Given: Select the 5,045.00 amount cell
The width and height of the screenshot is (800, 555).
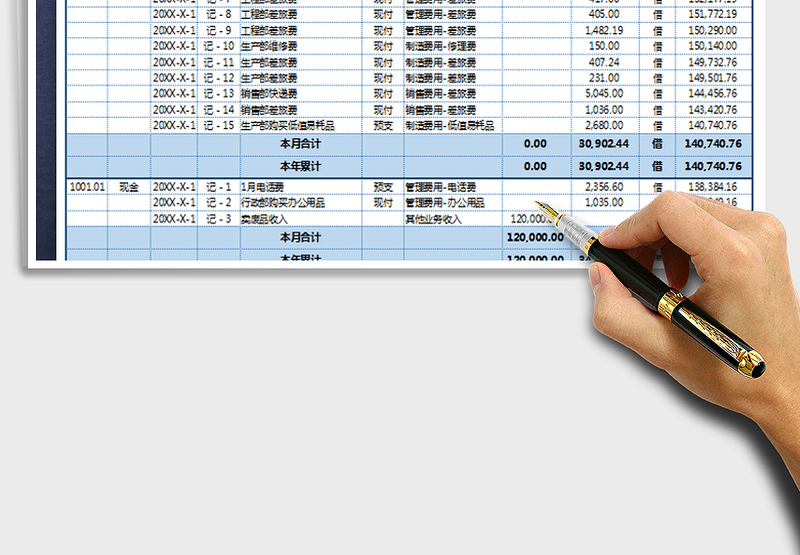Looking at the screenshot, I should [x=603, y=94].
